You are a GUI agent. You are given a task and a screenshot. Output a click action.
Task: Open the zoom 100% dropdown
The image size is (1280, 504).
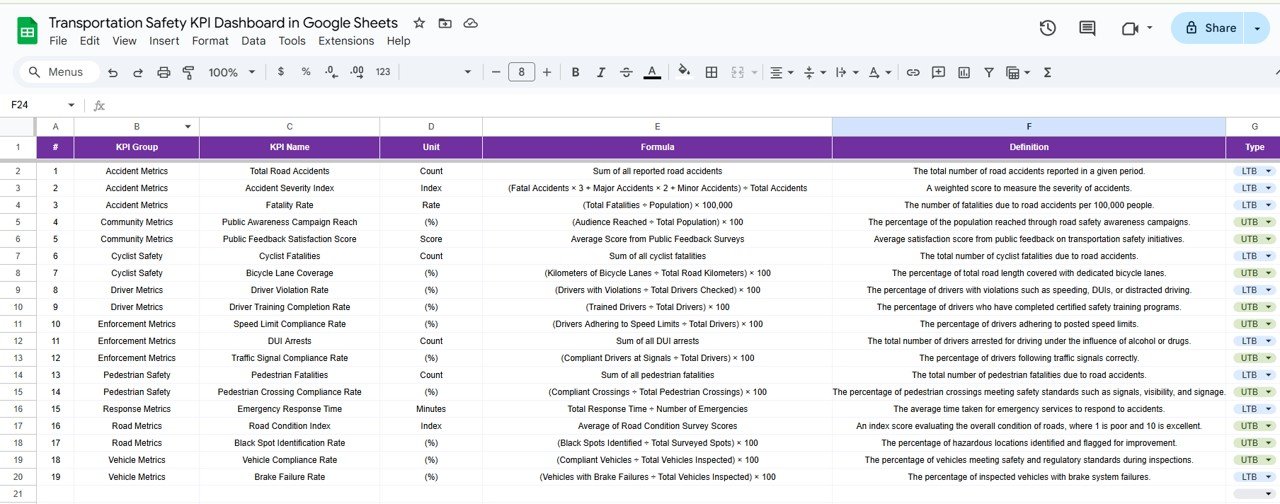(232, 72)
